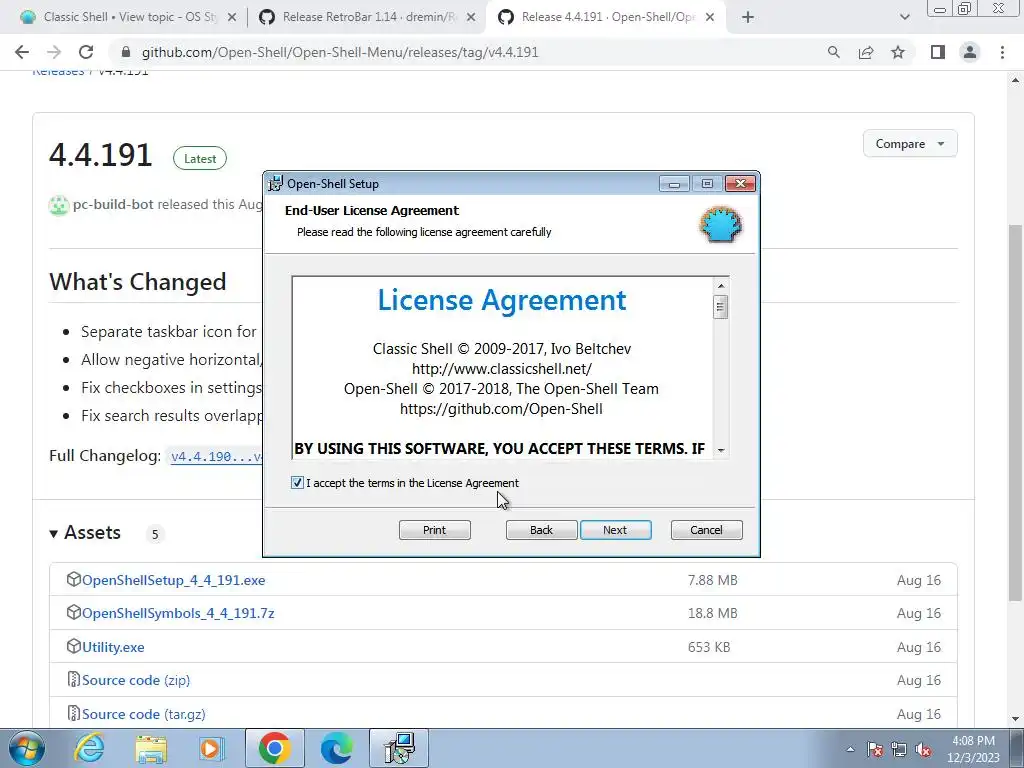
Task: Click the muted volume tray icon
Action: pyautogui.click(x=923, y=750)
